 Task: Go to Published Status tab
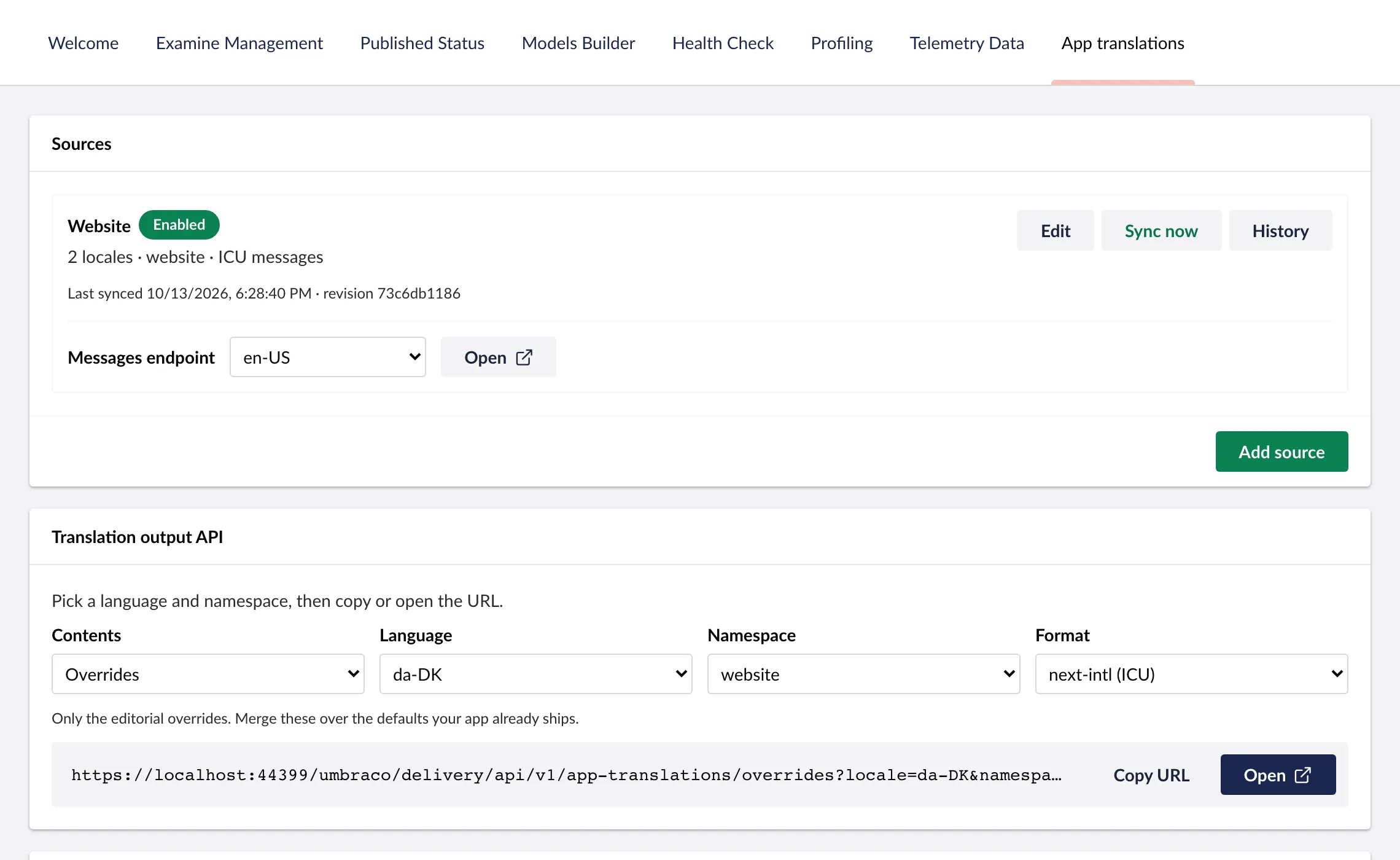pyautogui.click(x=422, y=43)
